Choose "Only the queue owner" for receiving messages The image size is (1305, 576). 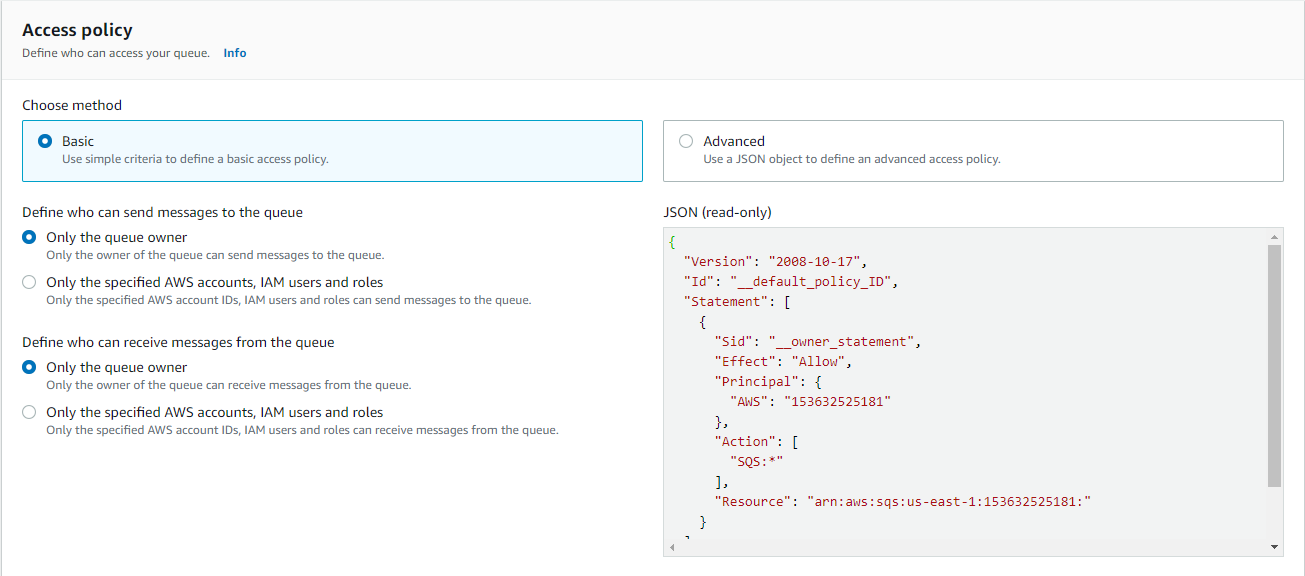tap(29, 366)
